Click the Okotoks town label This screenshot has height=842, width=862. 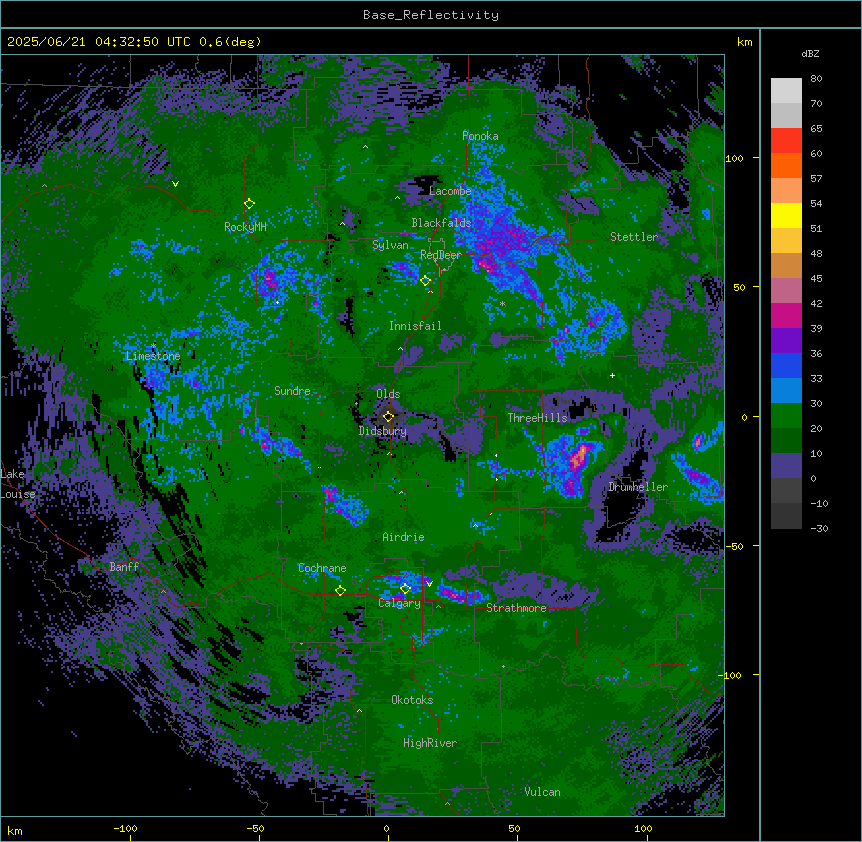point(412,700)
